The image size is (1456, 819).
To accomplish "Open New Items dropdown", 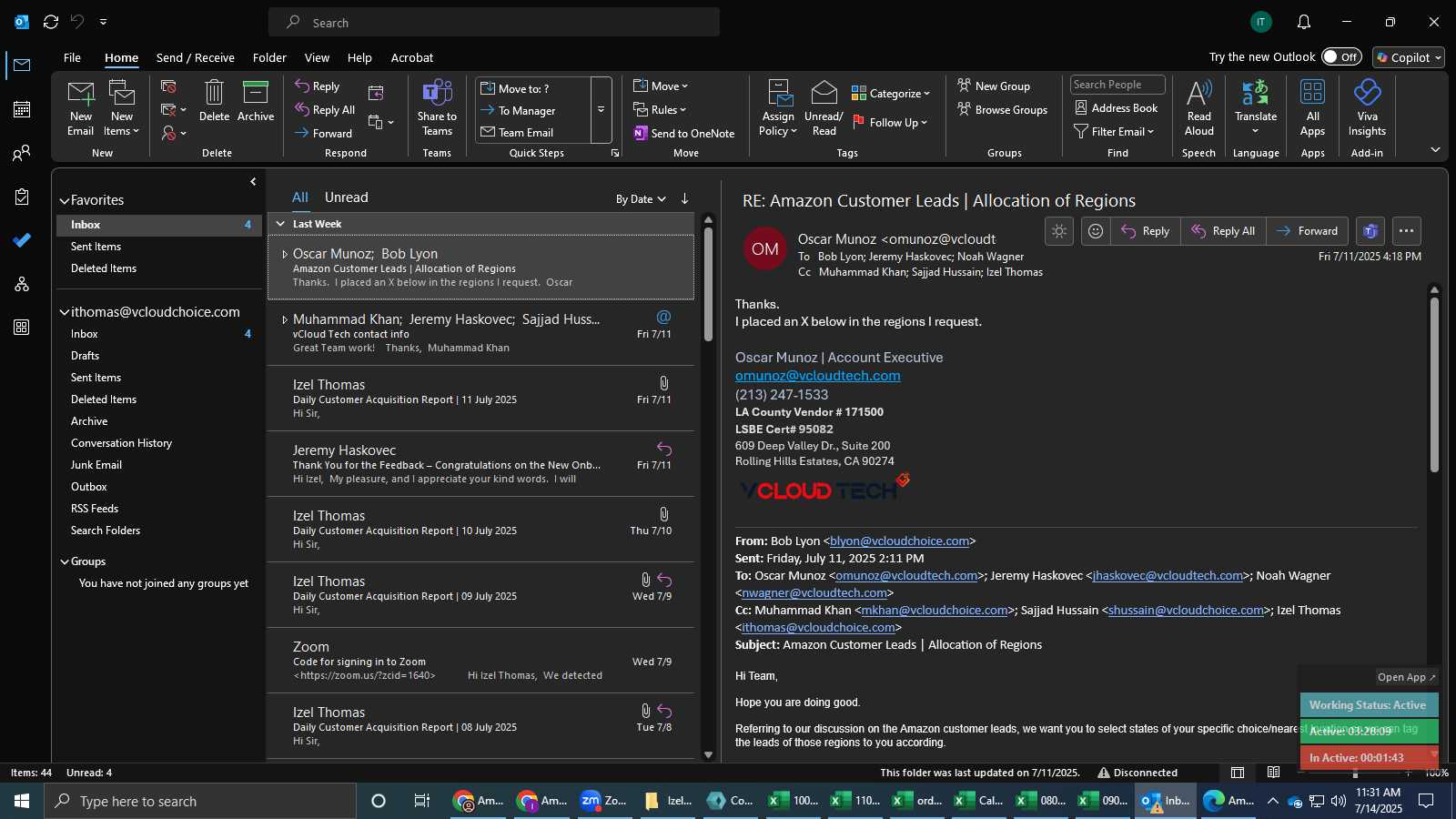I will (122, 109).
